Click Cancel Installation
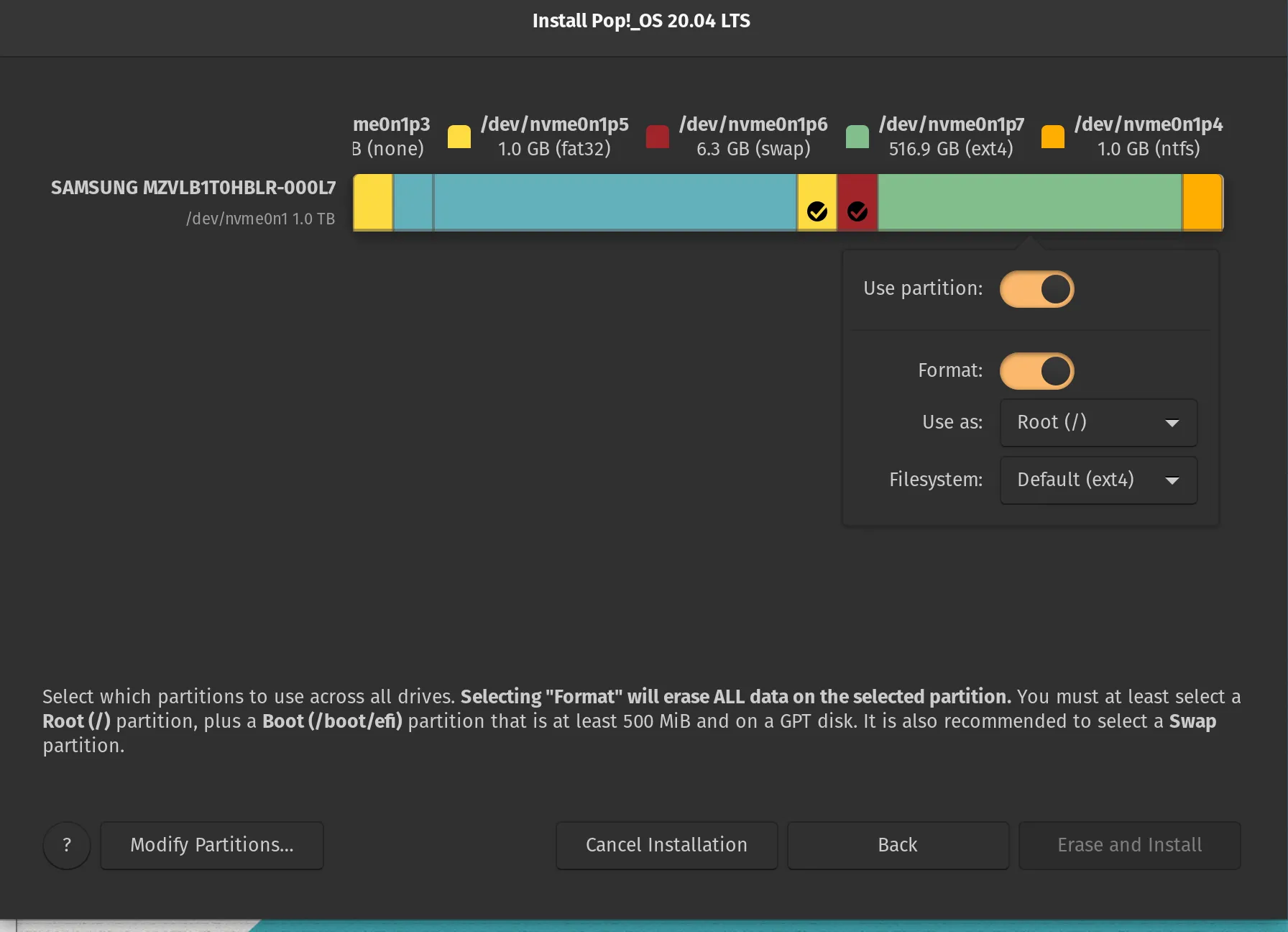This screenshot has height=932, width=1288. coord(666,846)
